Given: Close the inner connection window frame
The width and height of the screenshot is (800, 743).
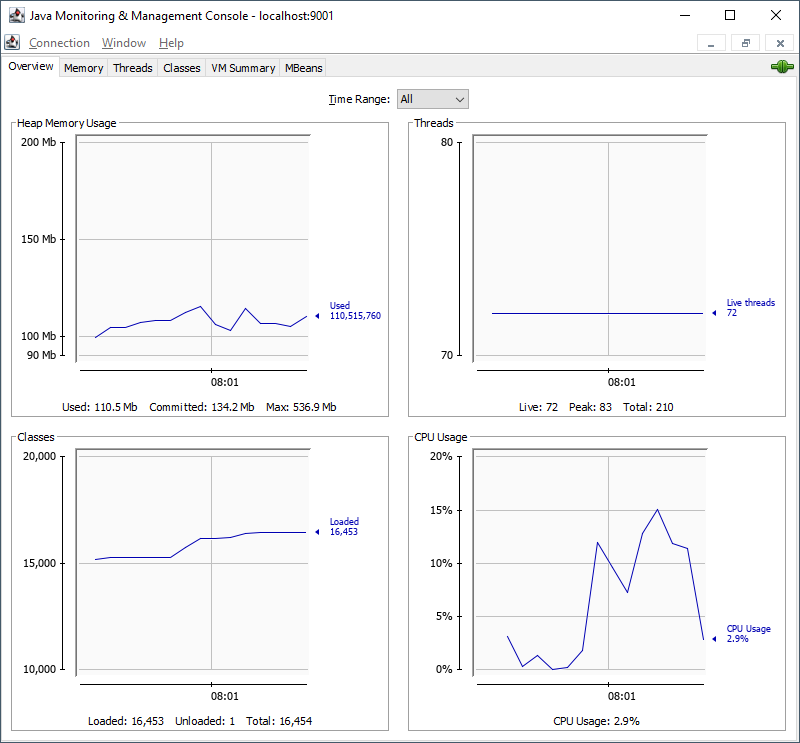Looking at the screenshot, I should (x=779, y=43).
